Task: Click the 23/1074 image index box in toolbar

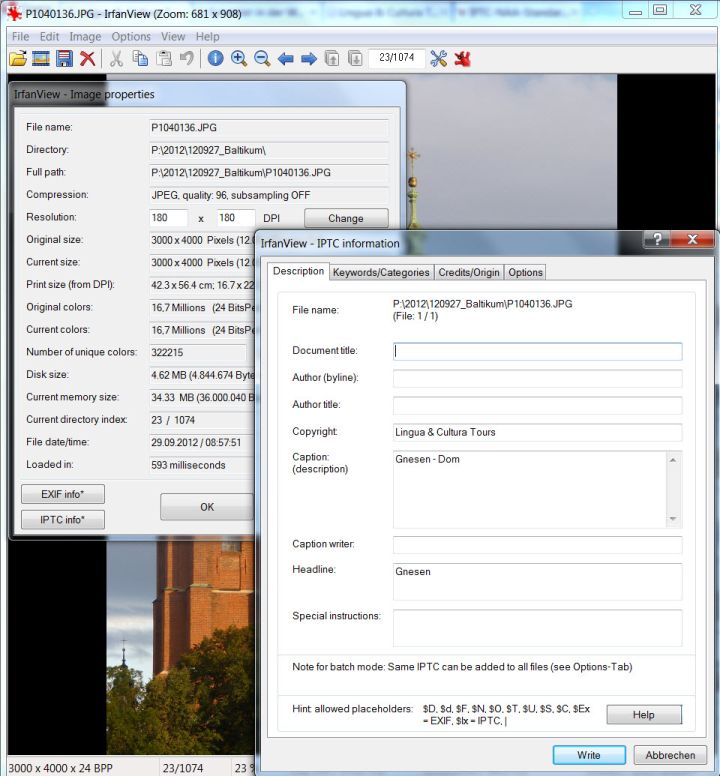Action: click(396, 58)
